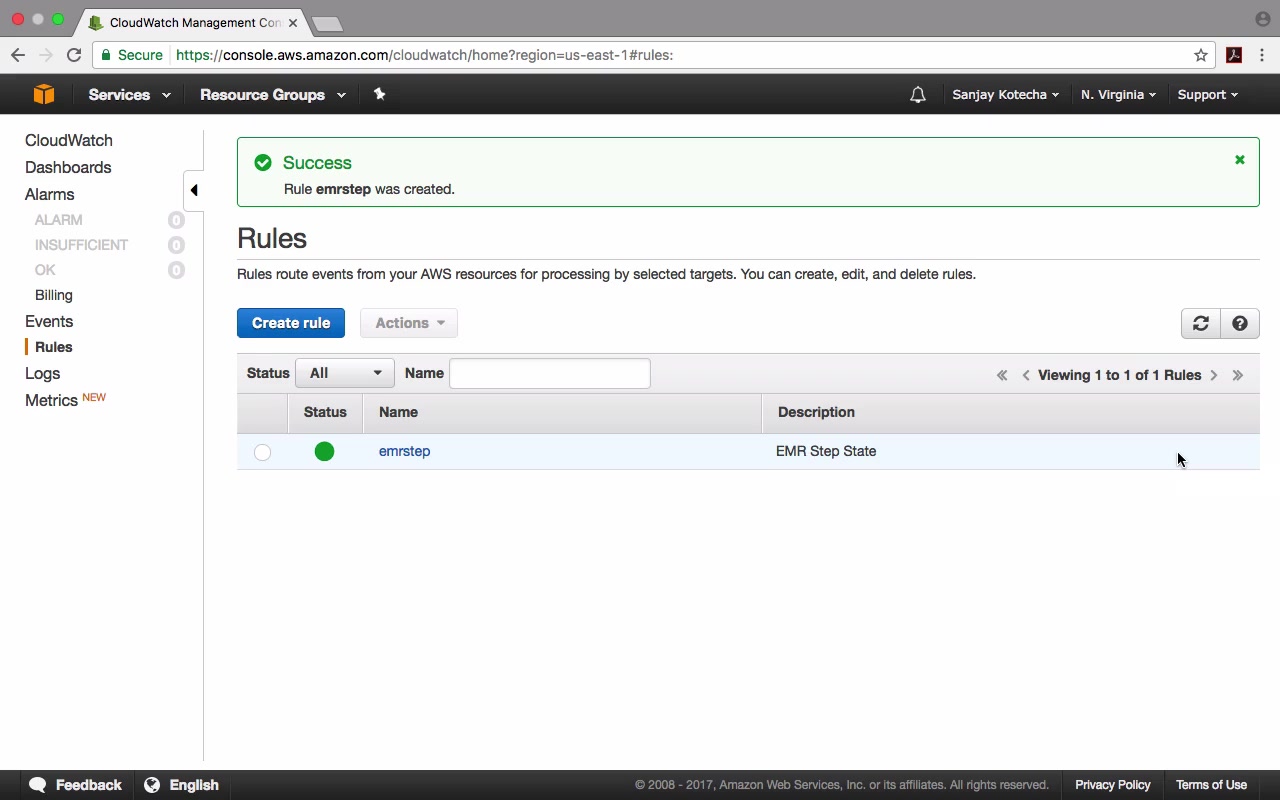Open Events in the sidebar
1280x800 pixels.
49,321
